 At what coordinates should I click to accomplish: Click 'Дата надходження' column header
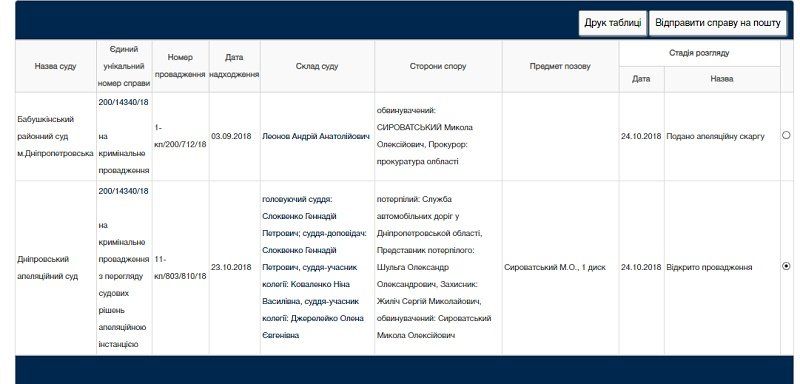(234, 66)
